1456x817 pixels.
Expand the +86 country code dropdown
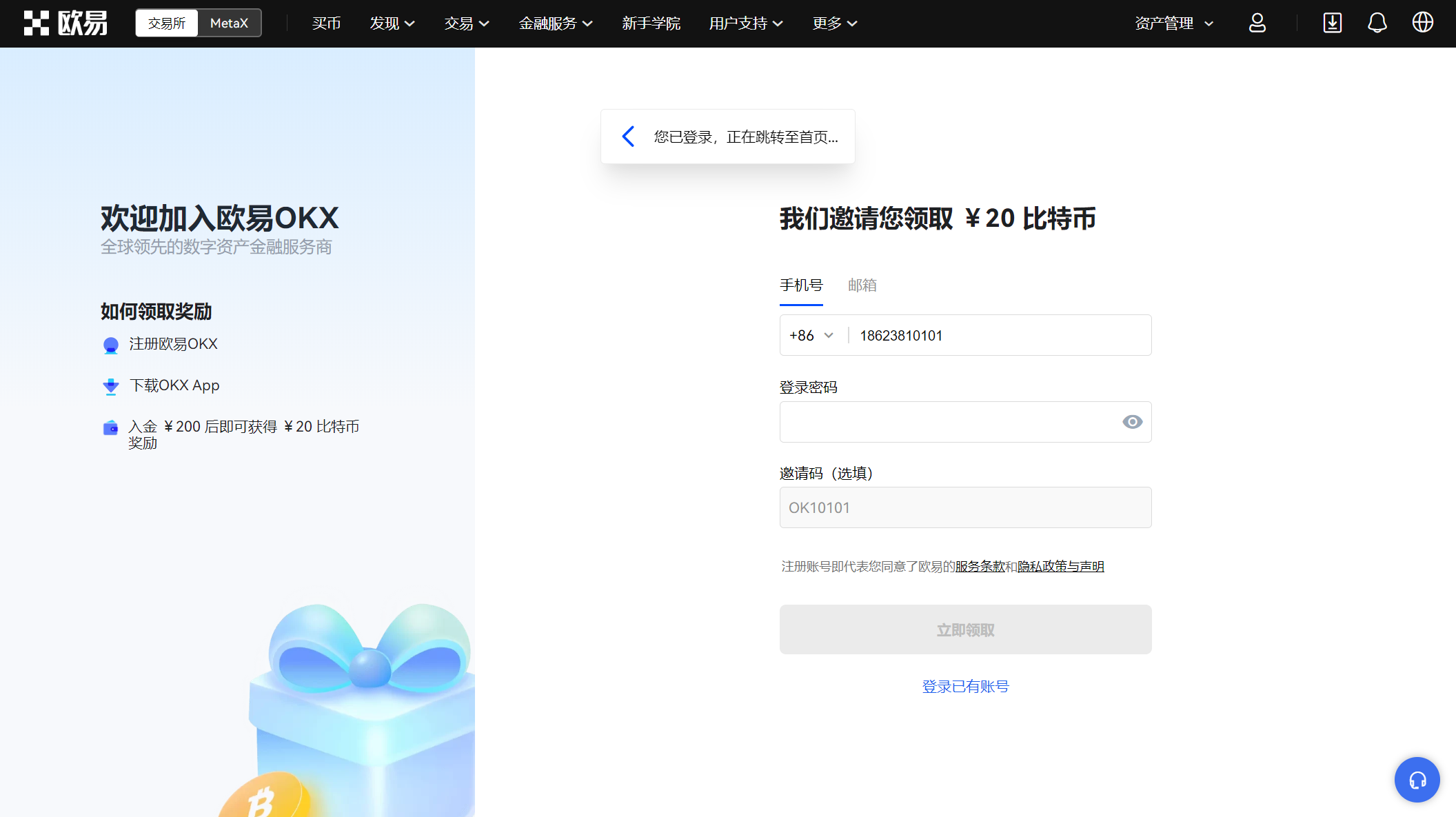tap(811, 335)
